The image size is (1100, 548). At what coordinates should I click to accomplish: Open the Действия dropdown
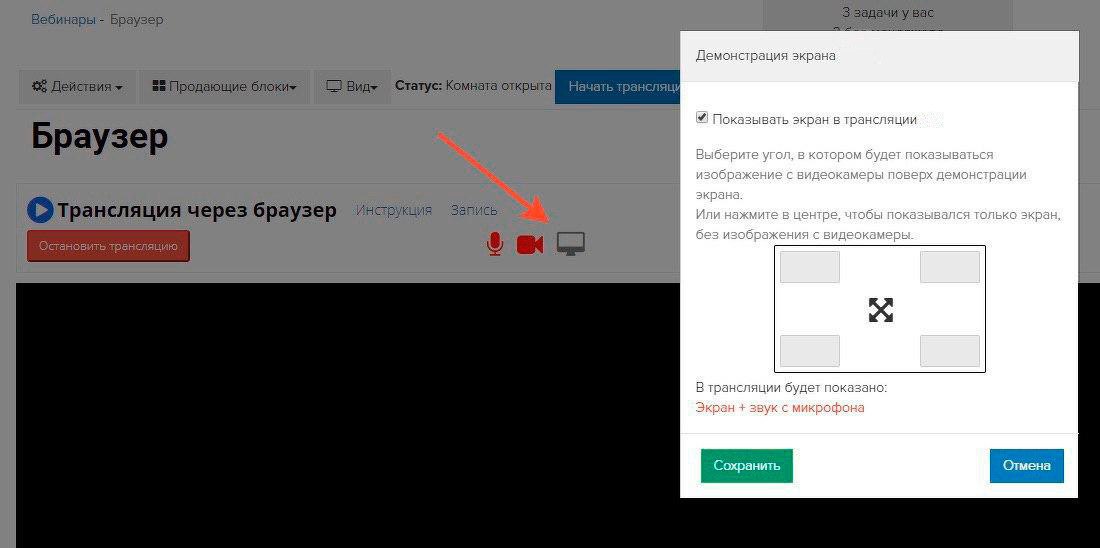77,87
